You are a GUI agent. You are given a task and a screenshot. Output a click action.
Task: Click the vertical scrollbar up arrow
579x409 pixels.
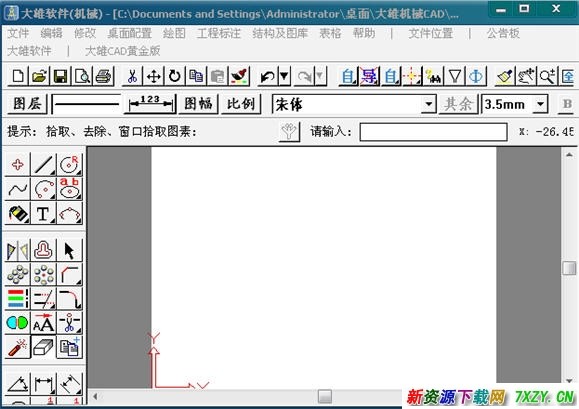[569, 155]
